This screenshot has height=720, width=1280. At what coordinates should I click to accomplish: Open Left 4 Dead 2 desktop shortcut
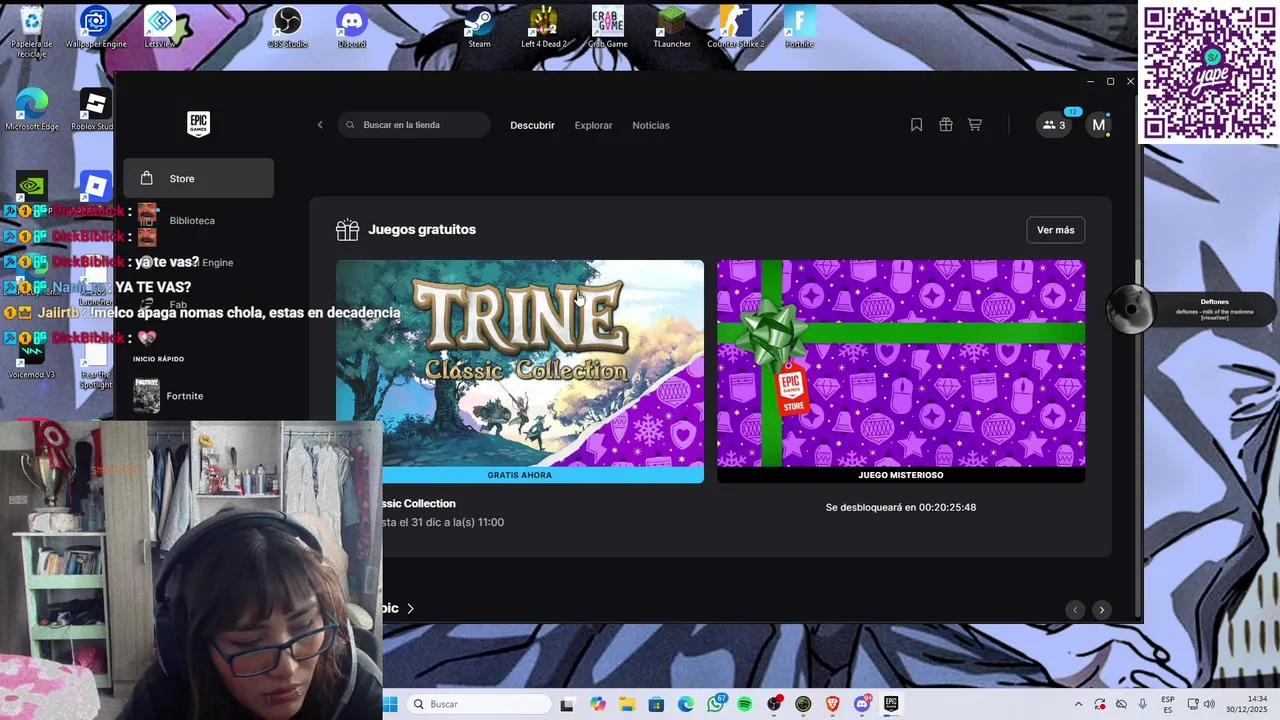pyautogui.click(x=544, y=28)
